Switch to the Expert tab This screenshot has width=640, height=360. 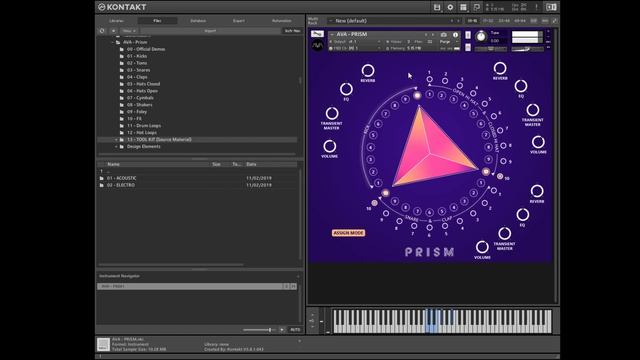[239, 20]
